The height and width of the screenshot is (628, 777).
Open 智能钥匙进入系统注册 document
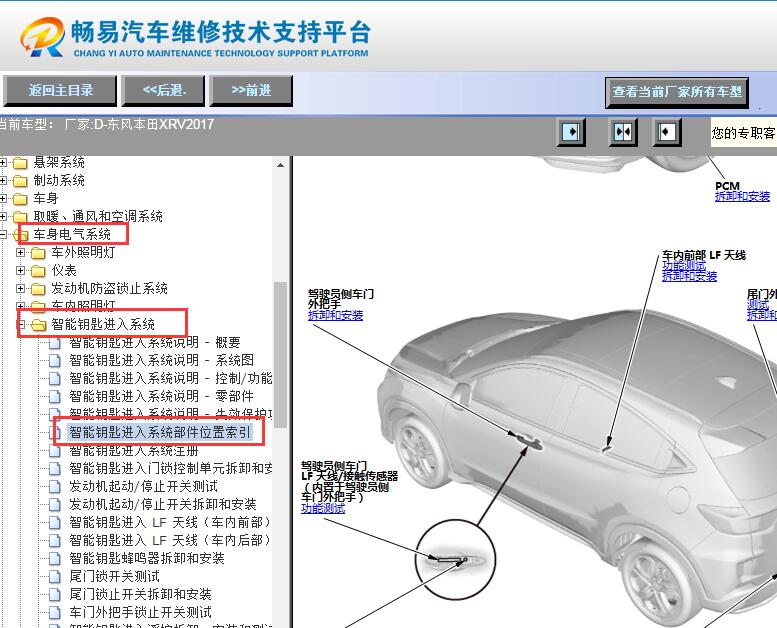tap(133, 450)
